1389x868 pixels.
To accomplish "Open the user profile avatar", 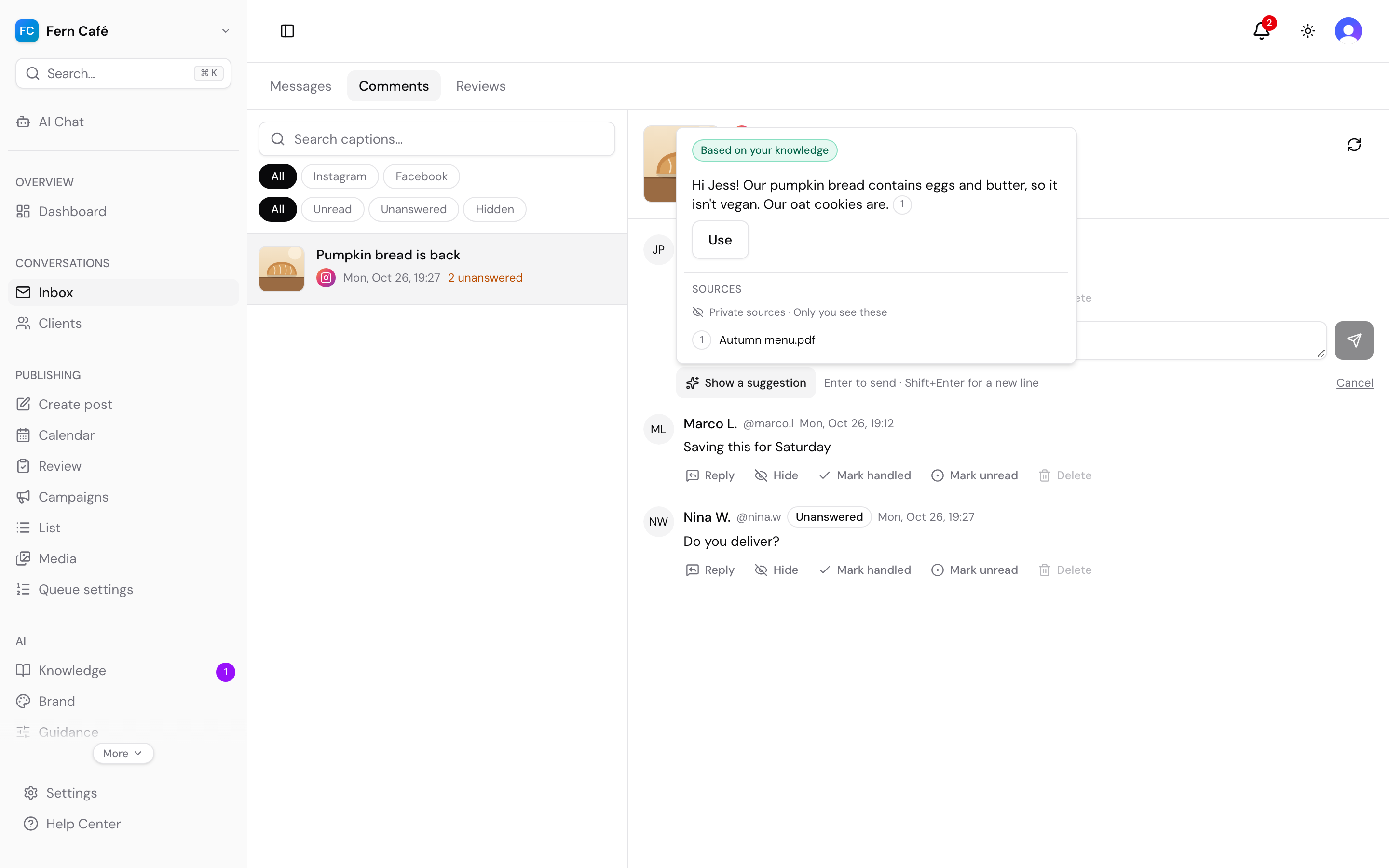I will (1348, 31).
